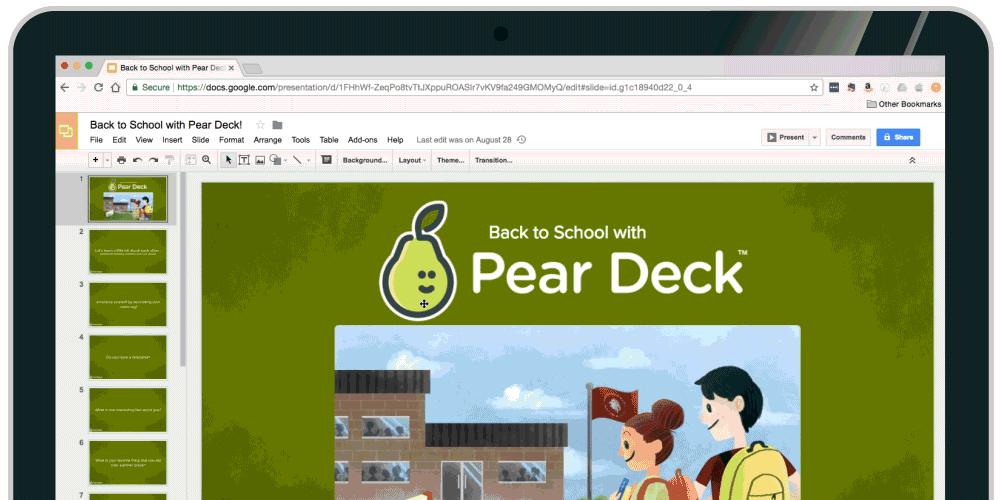Click the Amazon extension icon
This screenshot has height=500, width=1000.
[x=868, y=87]
